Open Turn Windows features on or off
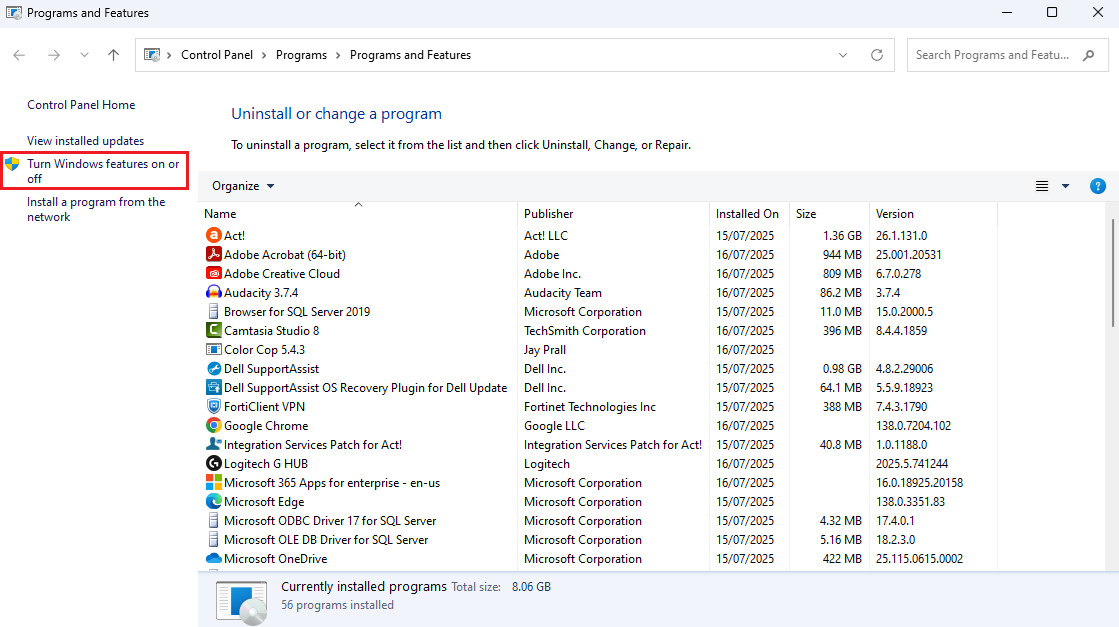 [x=103, y=171]
